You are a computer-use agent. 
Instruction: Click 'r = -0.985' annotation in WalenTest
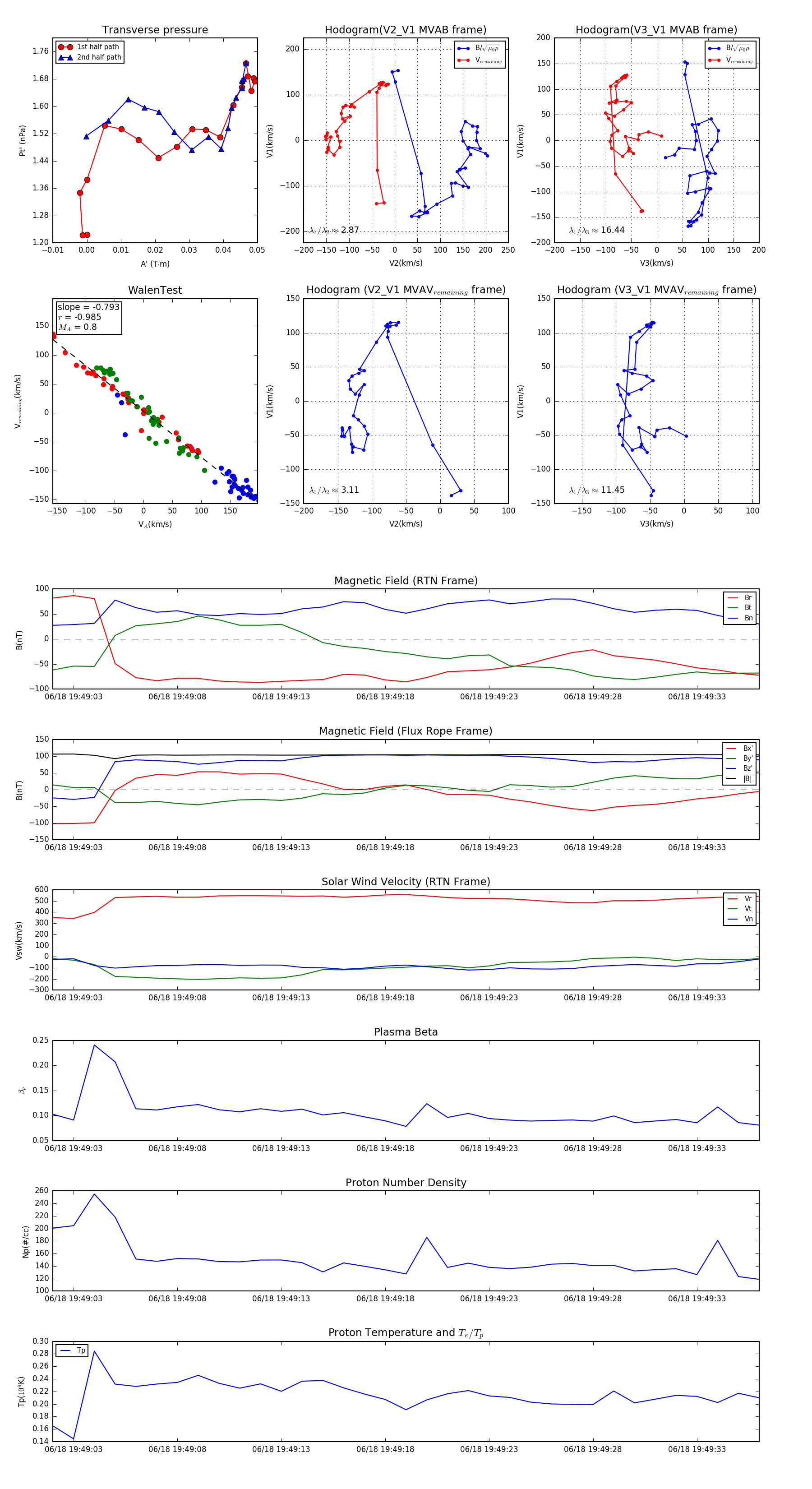(x=79, y=317)
